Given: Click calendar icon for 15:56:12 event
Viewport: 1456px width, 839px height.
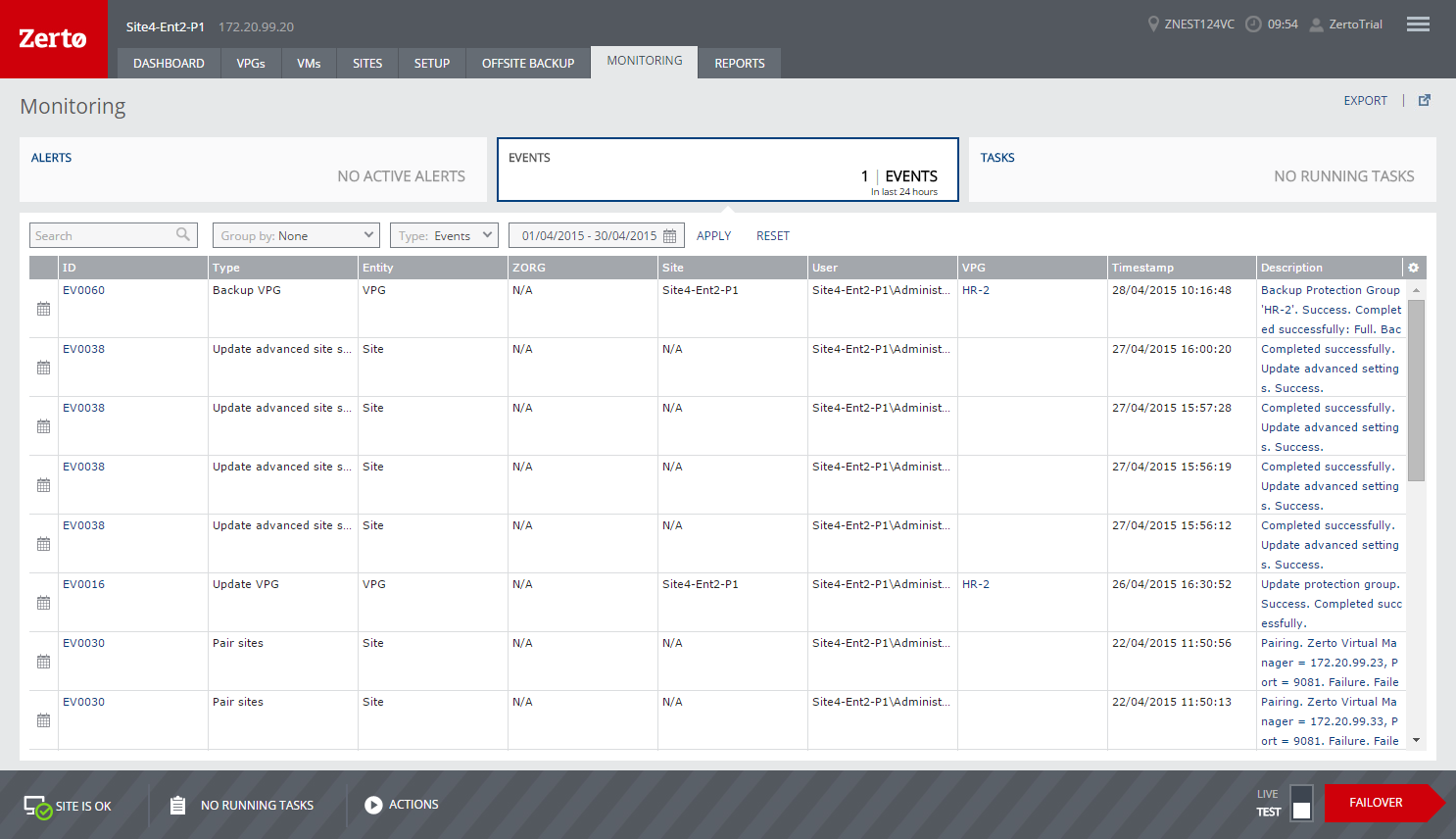Looking at the screenshot, I should [43, 544].
